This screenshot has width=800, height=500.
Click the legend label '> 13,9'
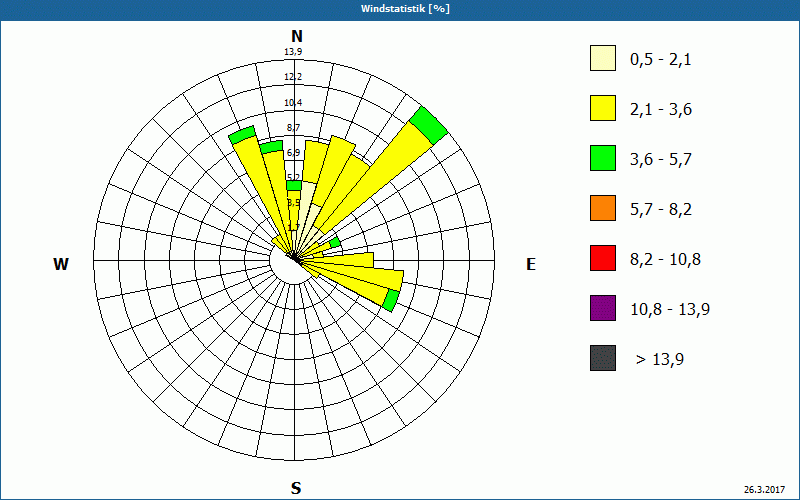660,360
